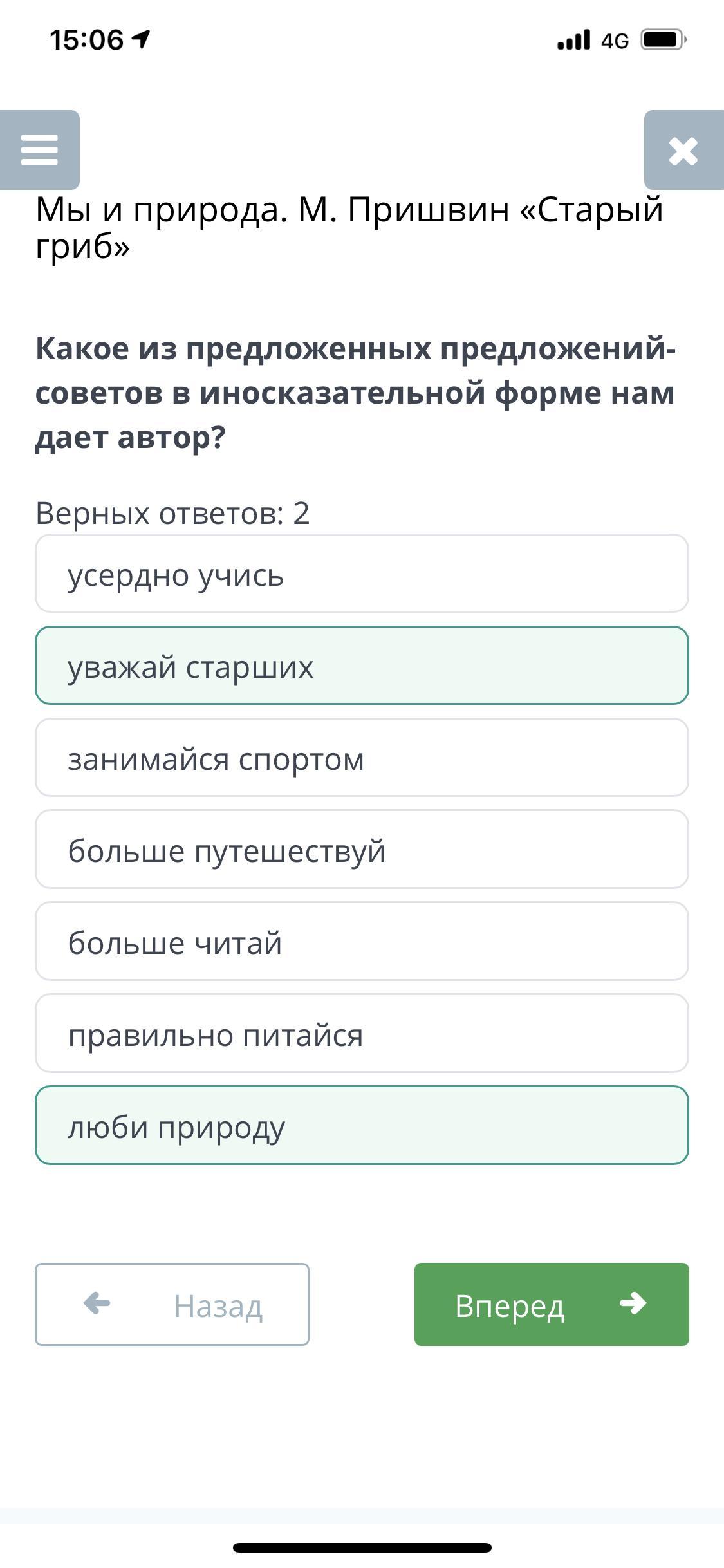Image resolution: width=724 pixels, height=1568 pixels.
Task: Select answer «занимайся спортом»
Action: point(362,758)
